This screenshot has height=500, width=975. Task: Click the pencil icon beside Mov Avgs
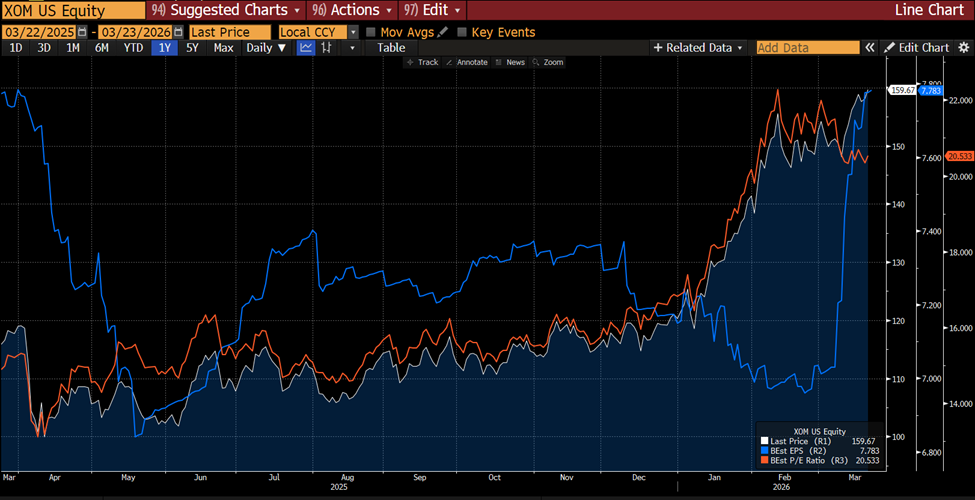point(443,32)
